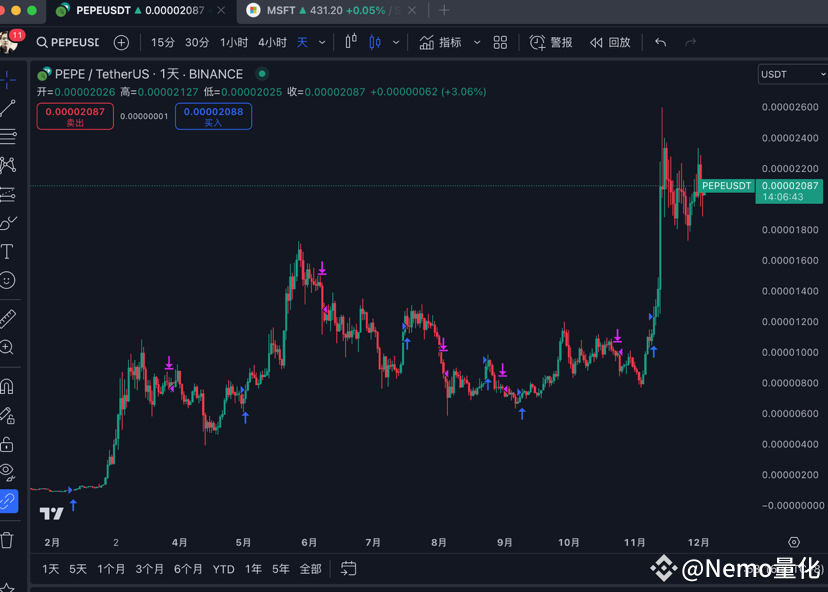Expand the chart style dropdown arrow
The image size is (828, 592).
tap(396, 42)
